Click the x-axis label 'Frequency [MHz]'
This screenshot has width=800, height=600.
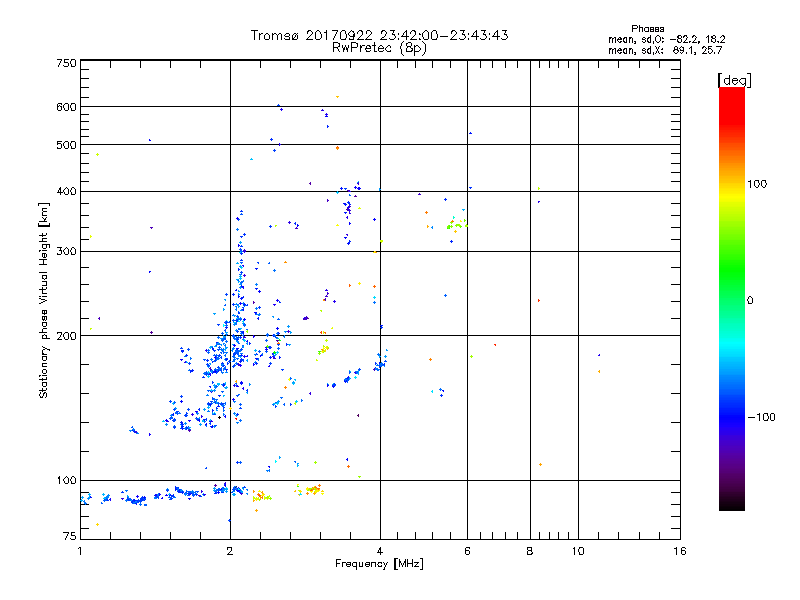pos(379,564)
